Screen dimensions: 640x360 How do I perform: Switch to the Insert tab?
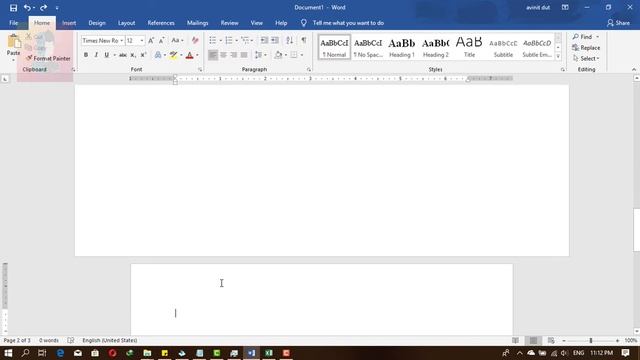pos(69,23)
